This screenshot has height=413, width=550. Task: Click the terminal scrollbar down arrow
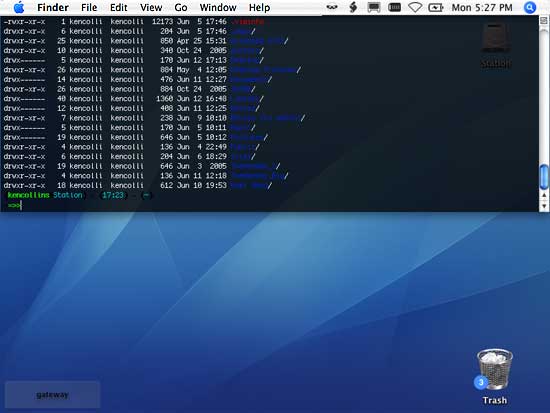(x=544, y=206)
